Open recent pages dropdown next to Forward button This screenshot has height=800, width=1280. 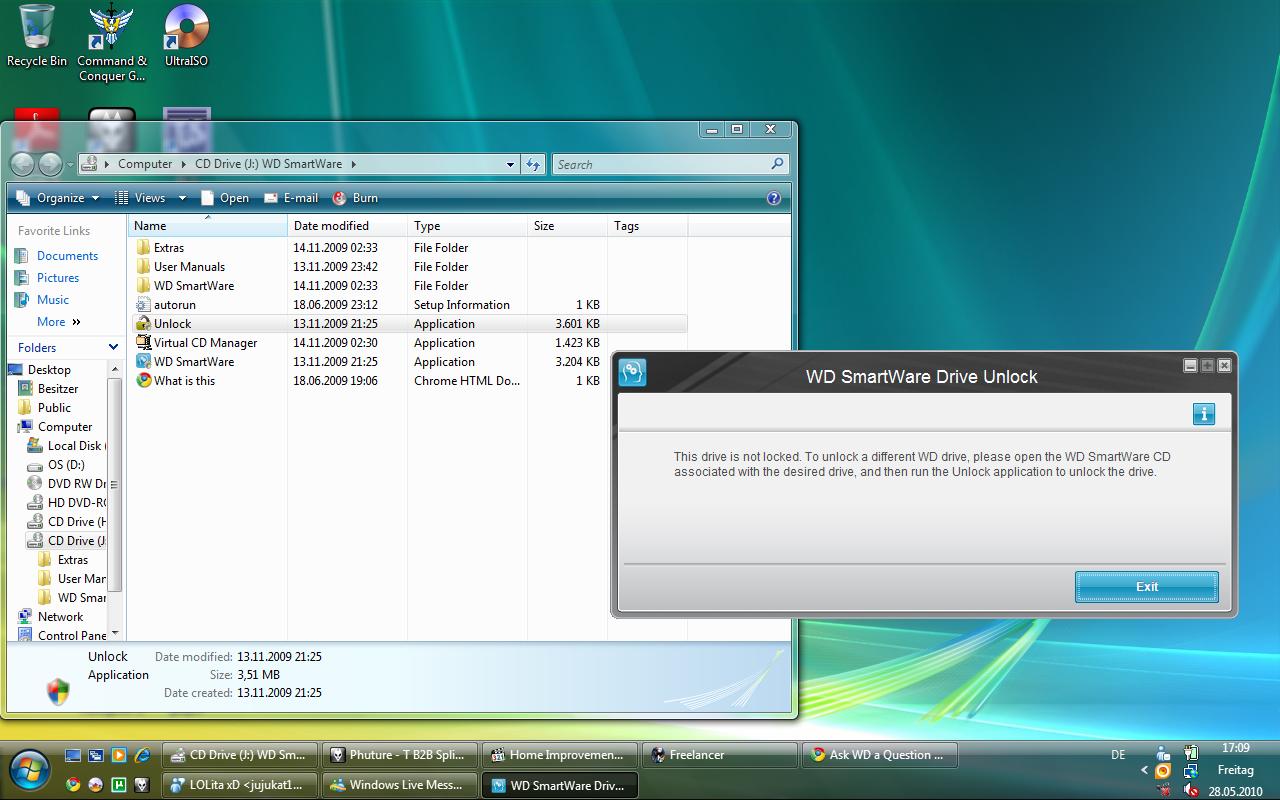click(70, 164)
